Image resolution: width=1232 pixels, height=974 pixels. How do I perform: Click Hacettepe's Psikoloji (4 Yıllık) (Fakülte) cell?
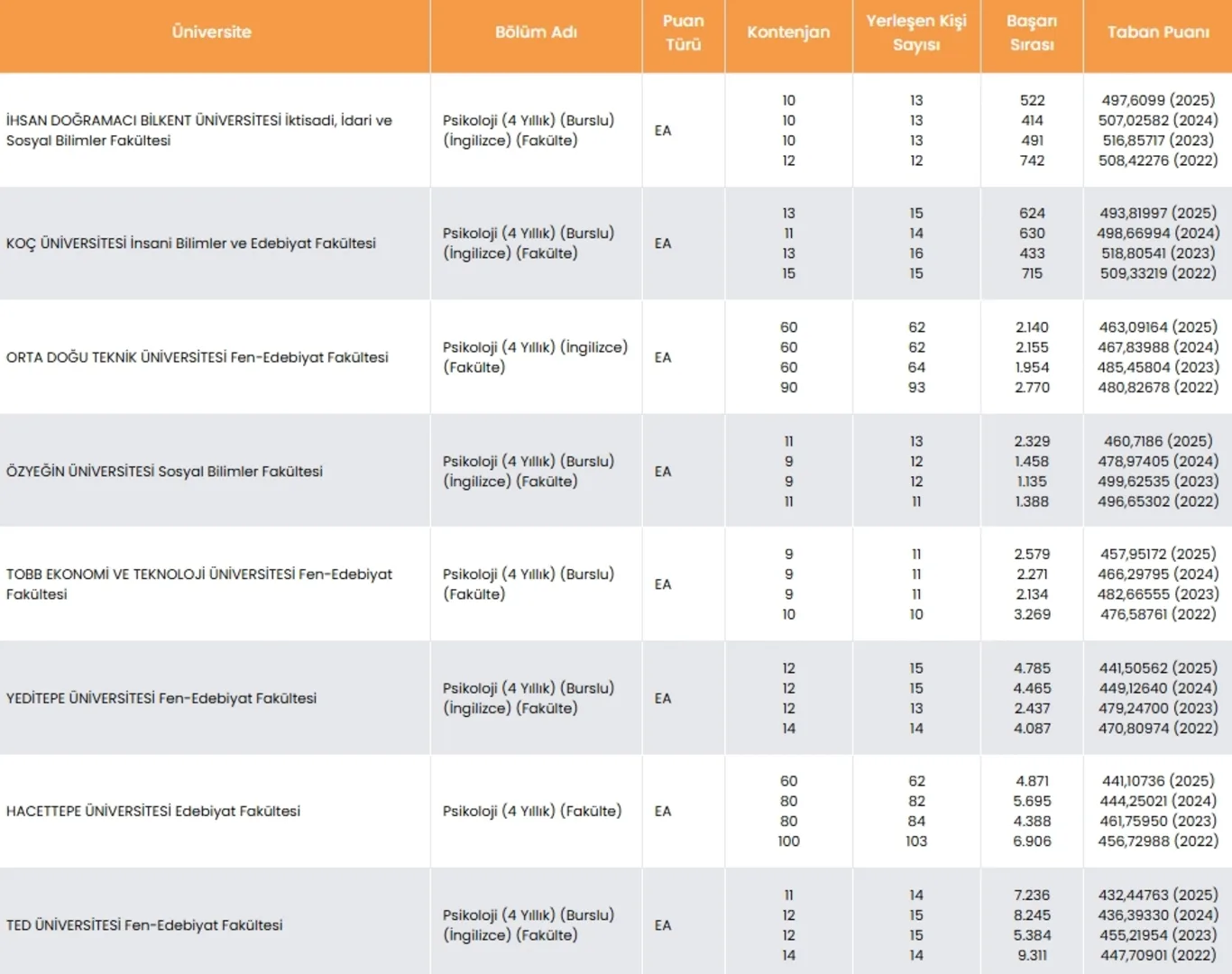[x=532, y=811]
